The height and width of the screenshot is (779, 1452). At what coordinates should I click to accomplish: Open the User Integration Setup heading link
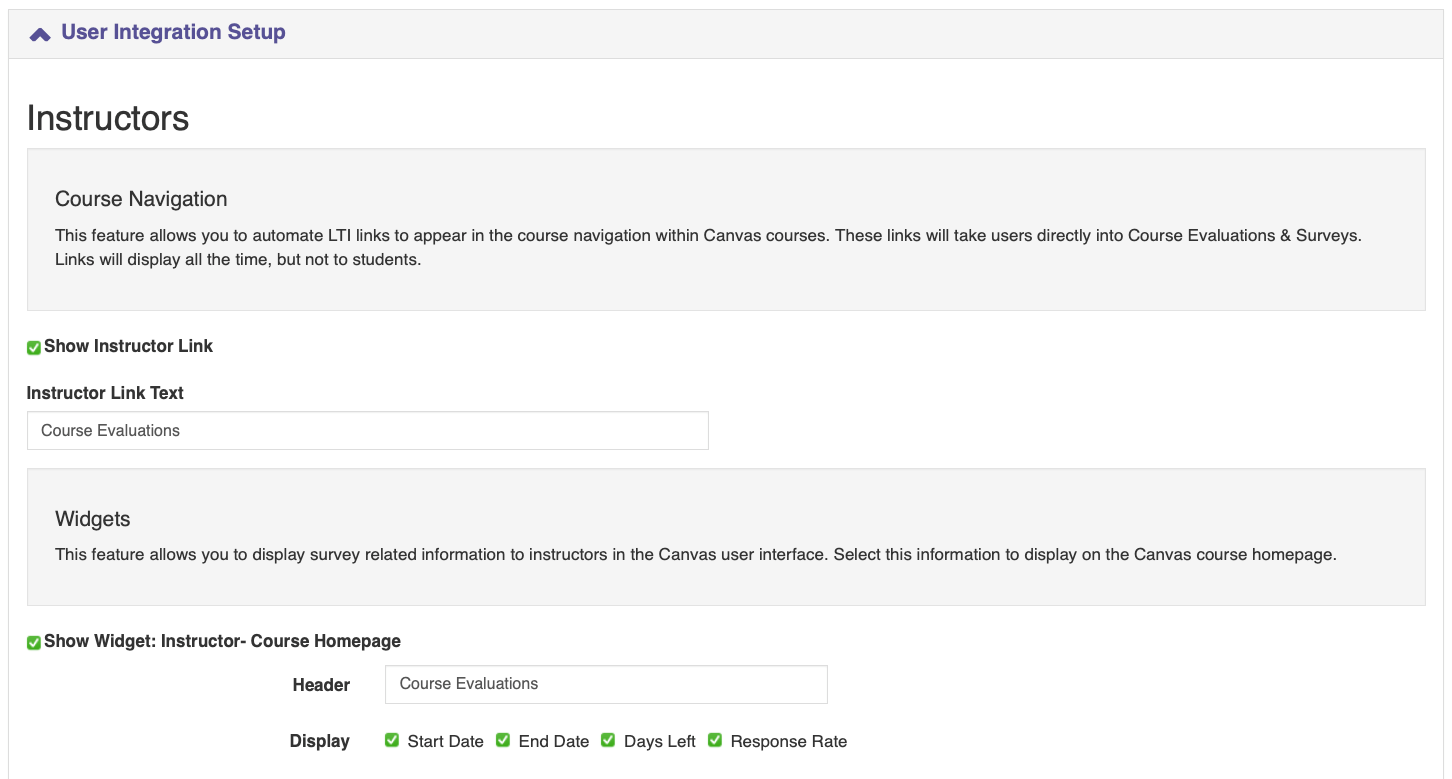click(x=172, y=31)
